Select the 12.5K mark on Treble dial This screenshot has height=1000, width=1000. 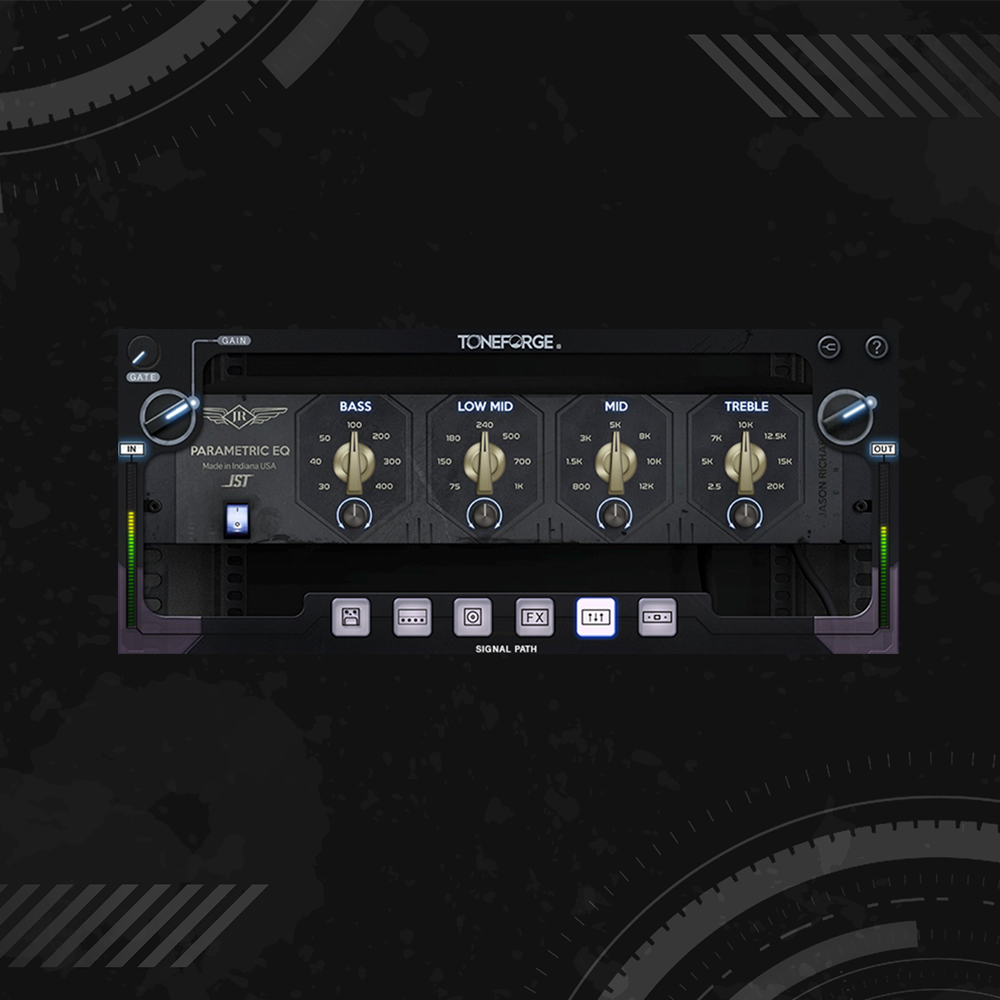click(775, 436)
